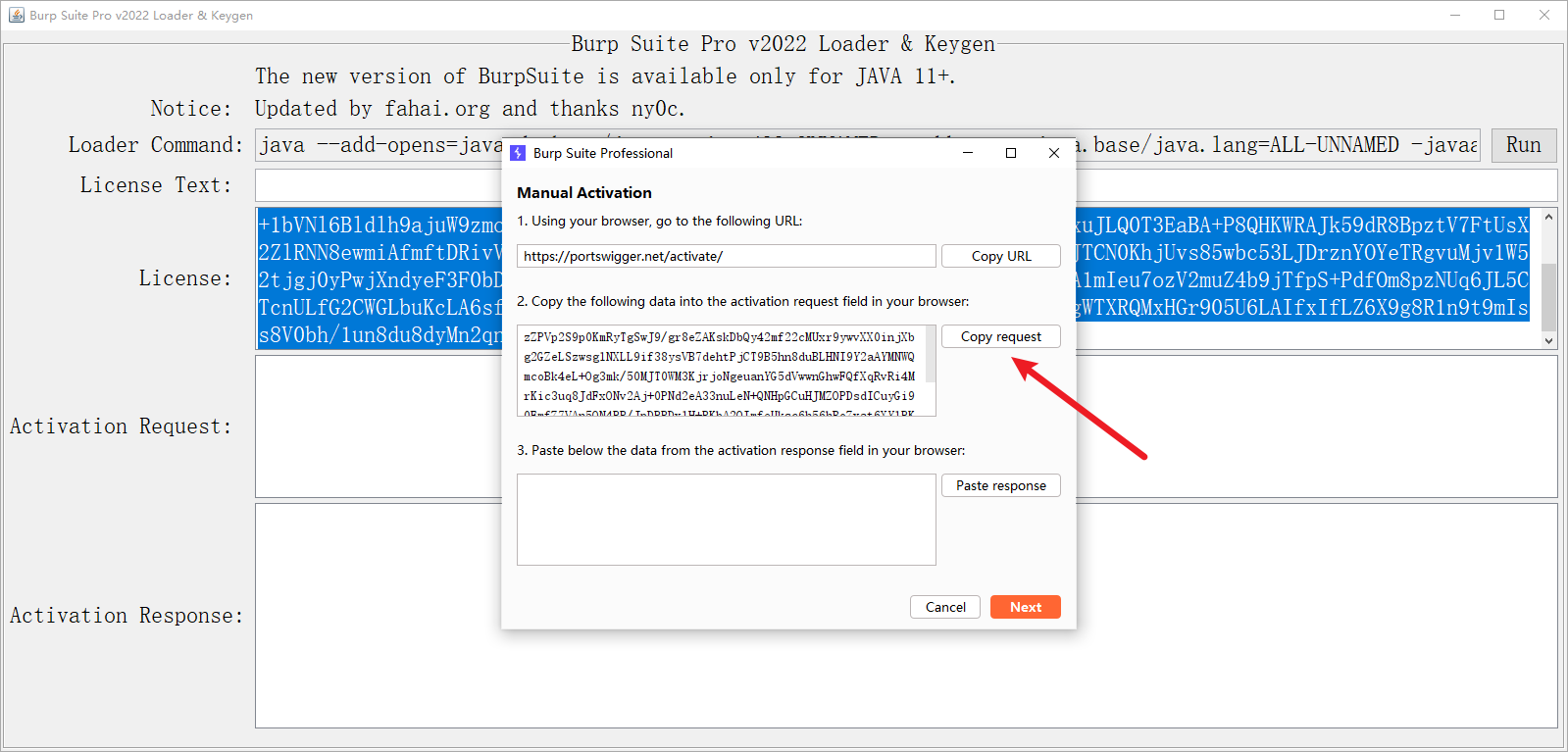Click the step 1 "Using your browser" instruction text
The height and width of the screenshot is (752, 1568).
click(x=660, y=222)
